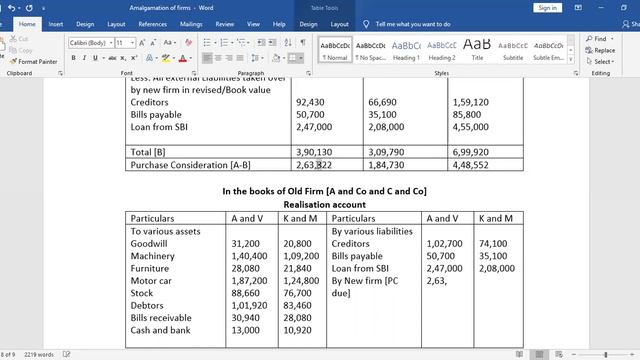Click the Repeat (redo) icon

point(29,8)
